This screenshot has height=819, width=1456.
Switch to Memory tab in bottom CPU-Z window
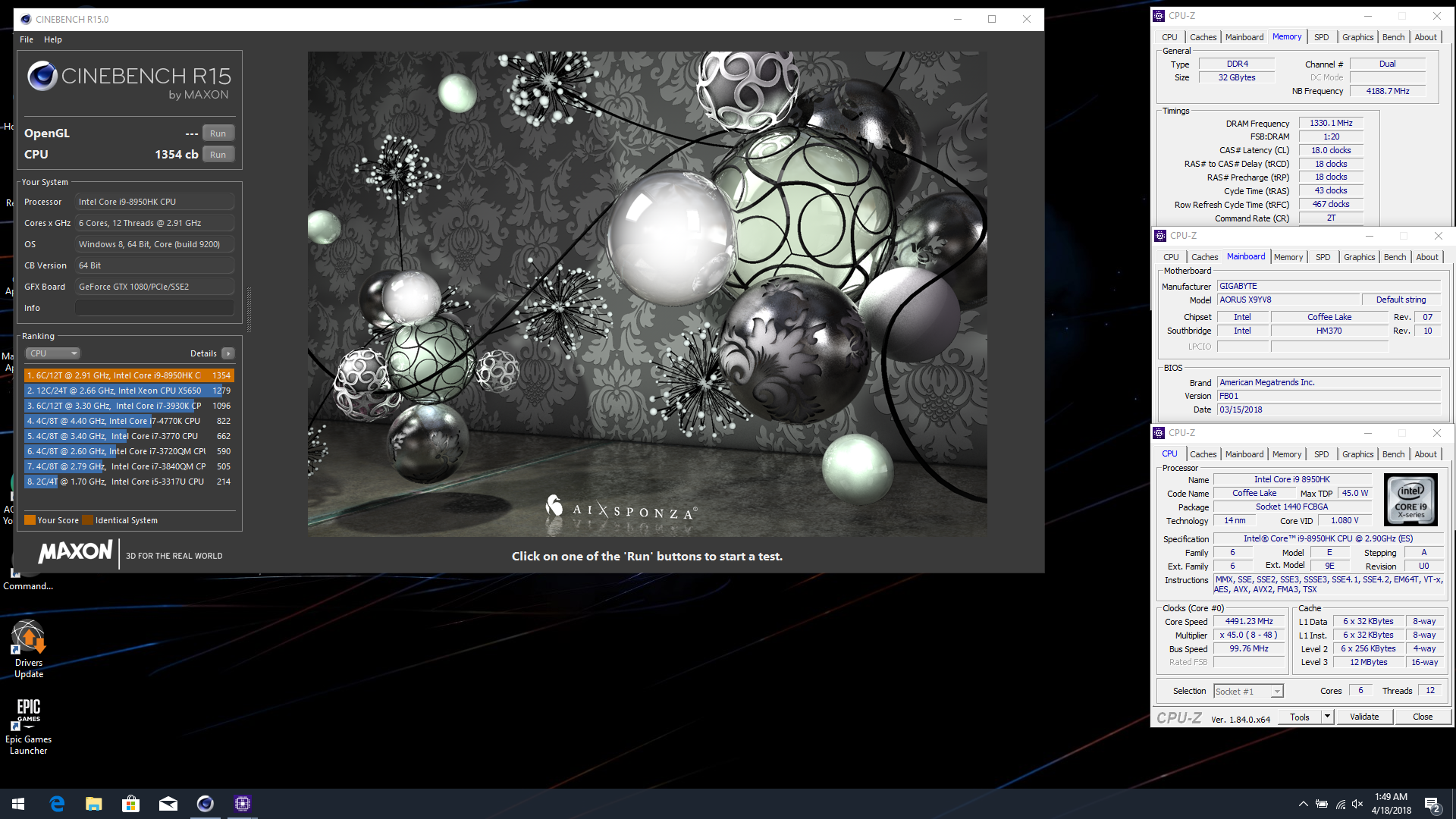[x=1287, y=454]
